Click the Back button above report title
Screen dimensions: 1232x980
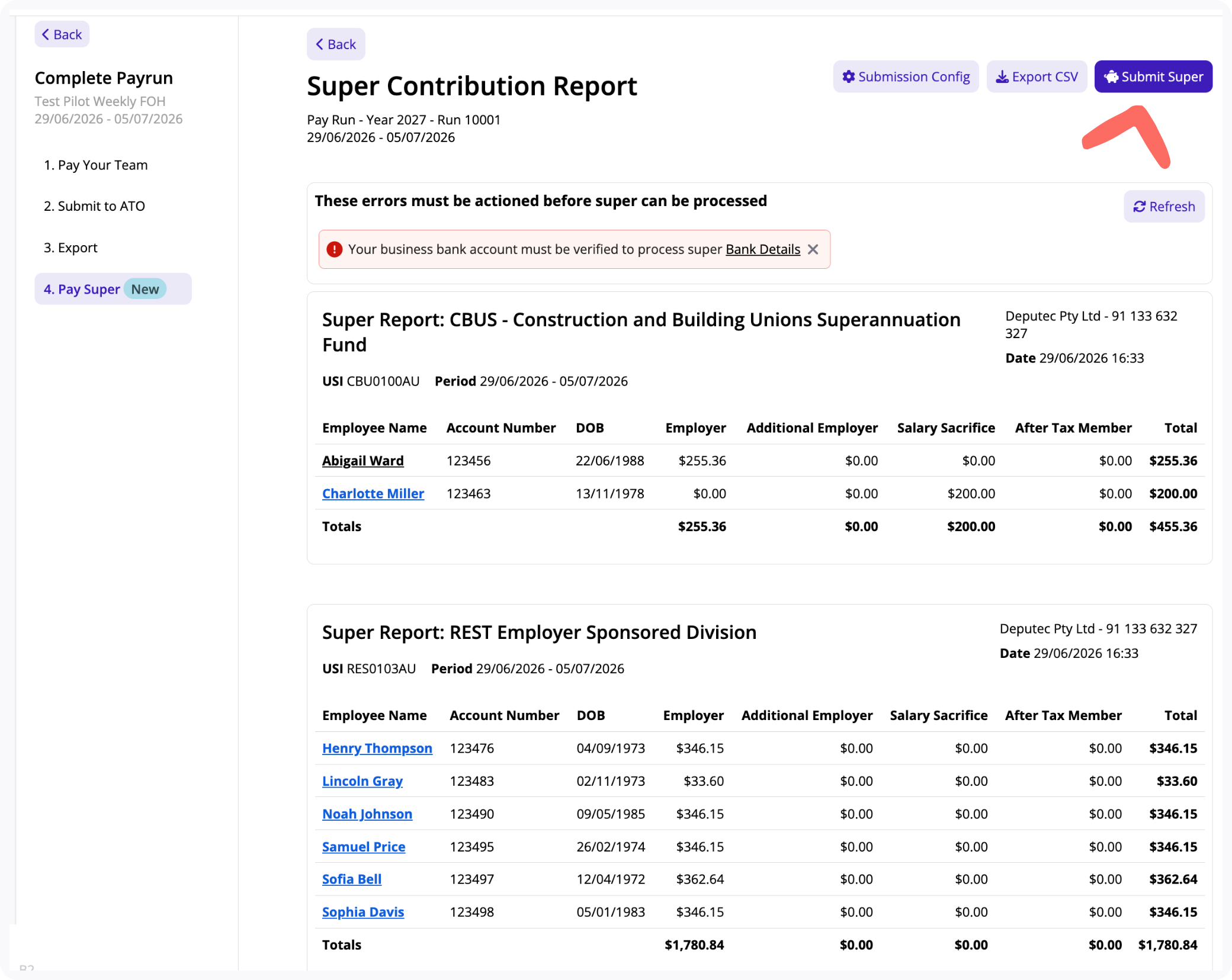tap(336, 44)
